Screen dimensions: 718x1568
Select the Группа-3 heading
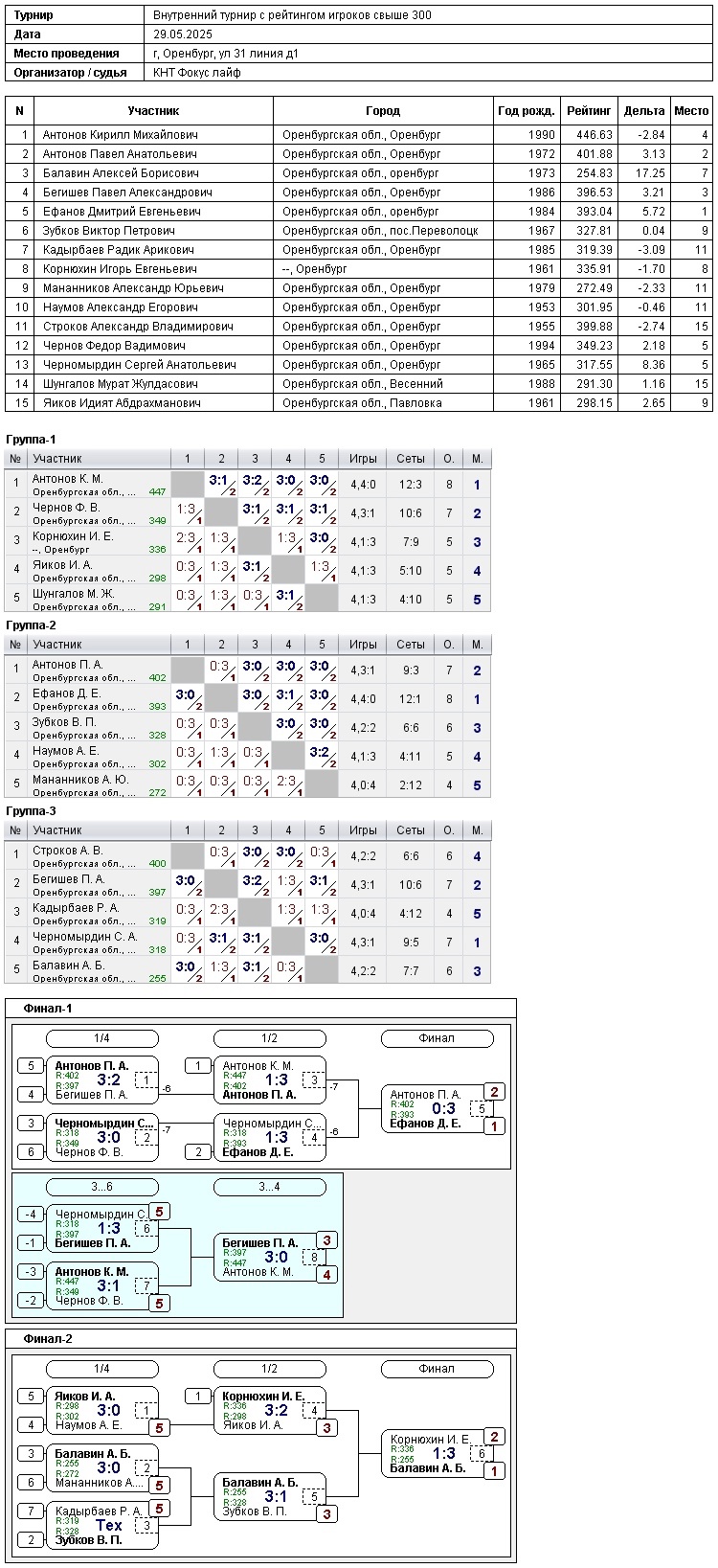31,811
